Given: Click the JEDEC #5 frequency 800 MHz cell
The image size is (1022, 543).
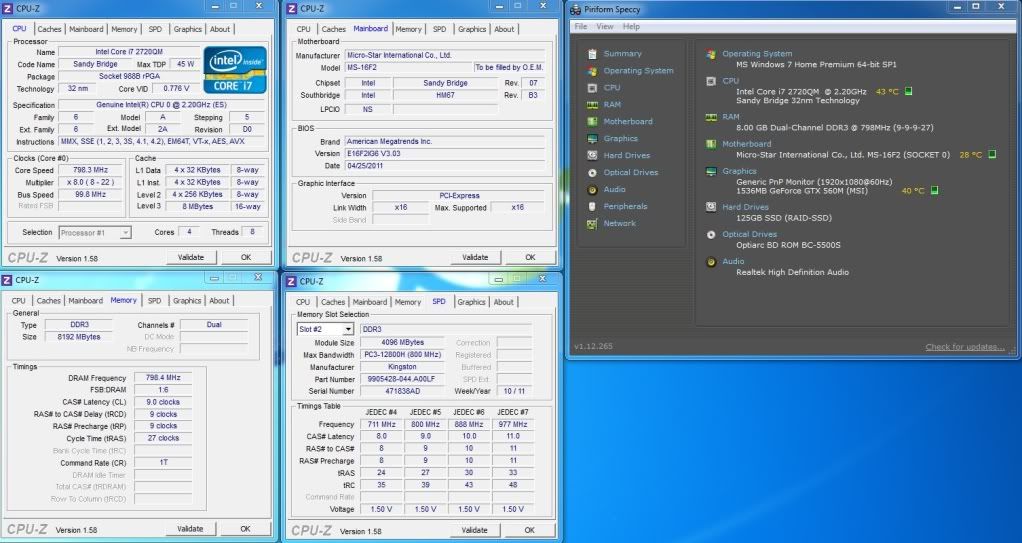Looking at the screenshot, I should [x=425, y=424].
